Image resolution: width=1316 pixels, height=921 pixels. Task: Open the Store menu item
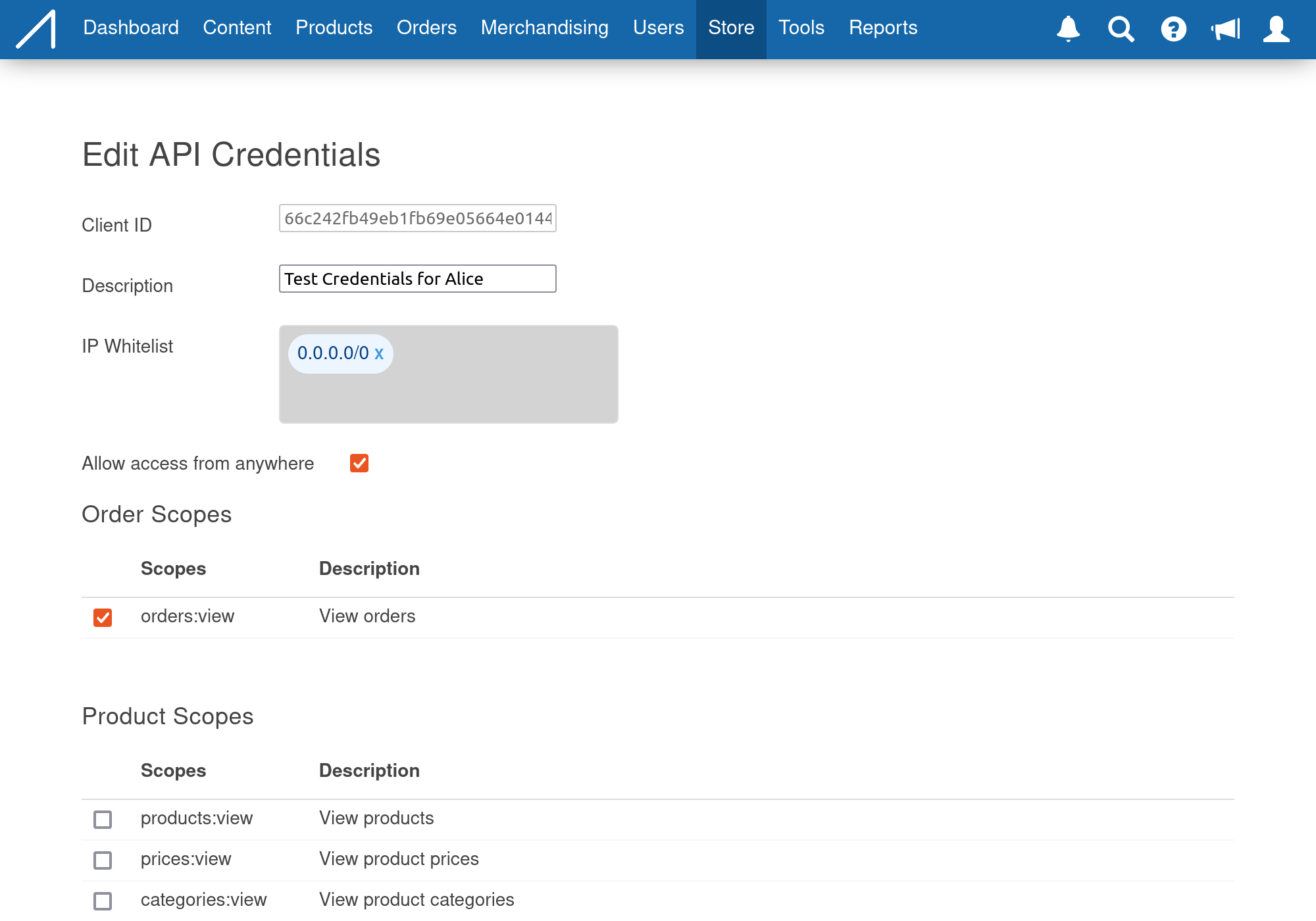(731, 28)
